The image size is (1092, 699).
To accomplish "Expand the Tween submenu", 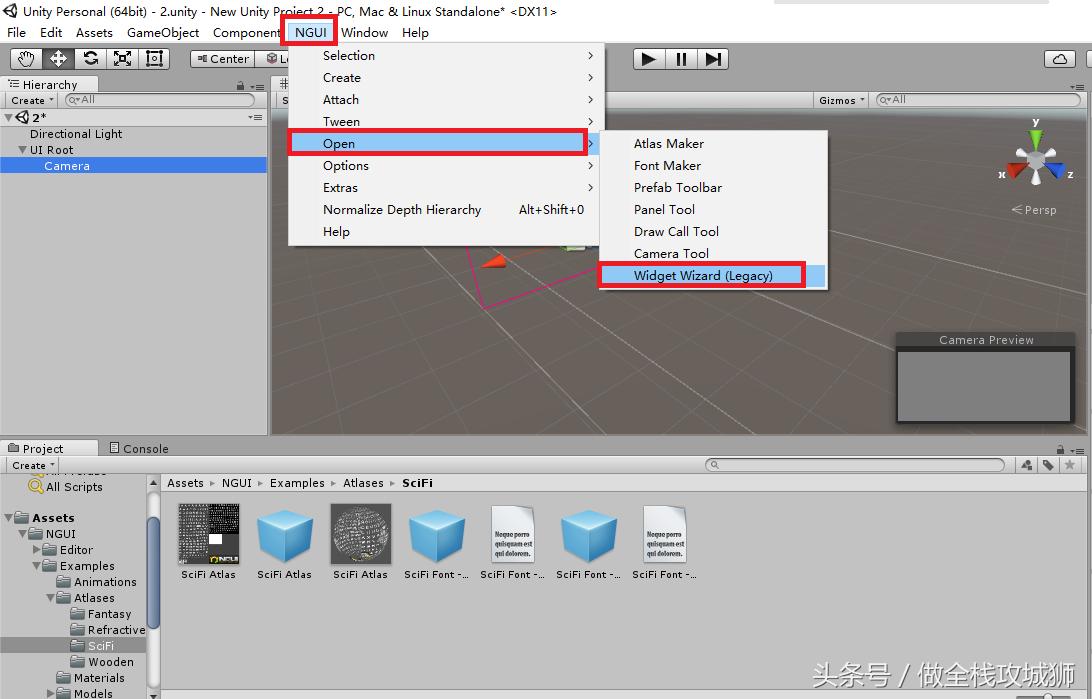I will [446, 121].
